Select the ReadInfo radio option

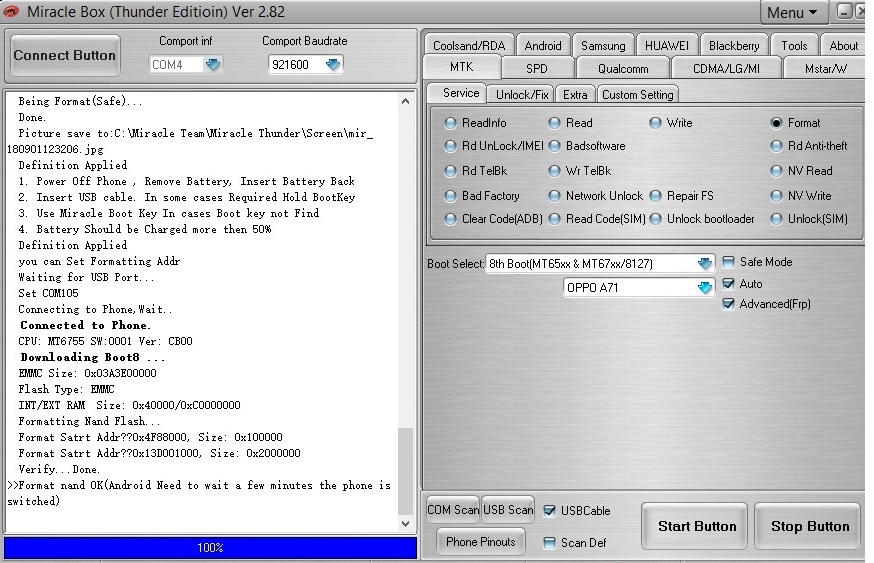(450, 123)
